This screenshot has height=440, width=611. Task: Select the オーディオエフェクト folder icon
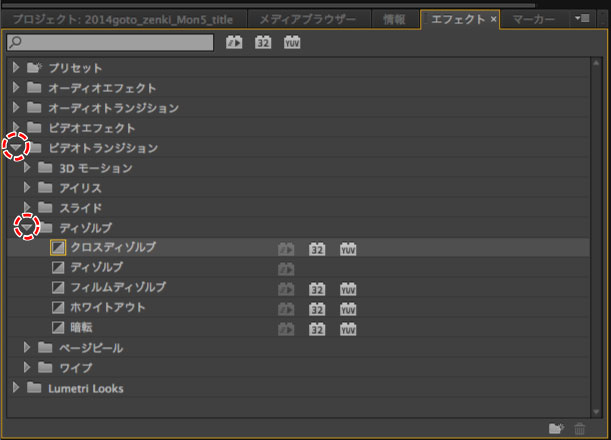[x=34, y=87]
